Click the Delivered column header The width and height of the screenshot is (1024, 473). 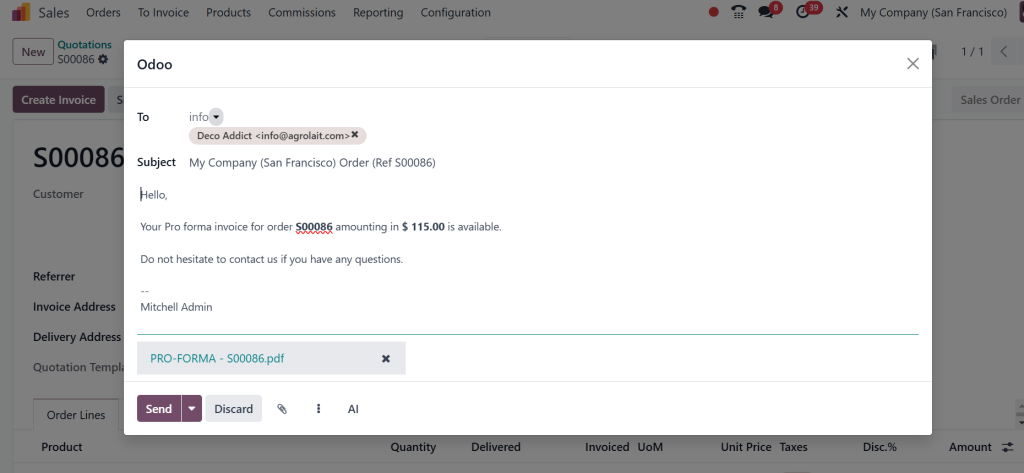point(496,447)
